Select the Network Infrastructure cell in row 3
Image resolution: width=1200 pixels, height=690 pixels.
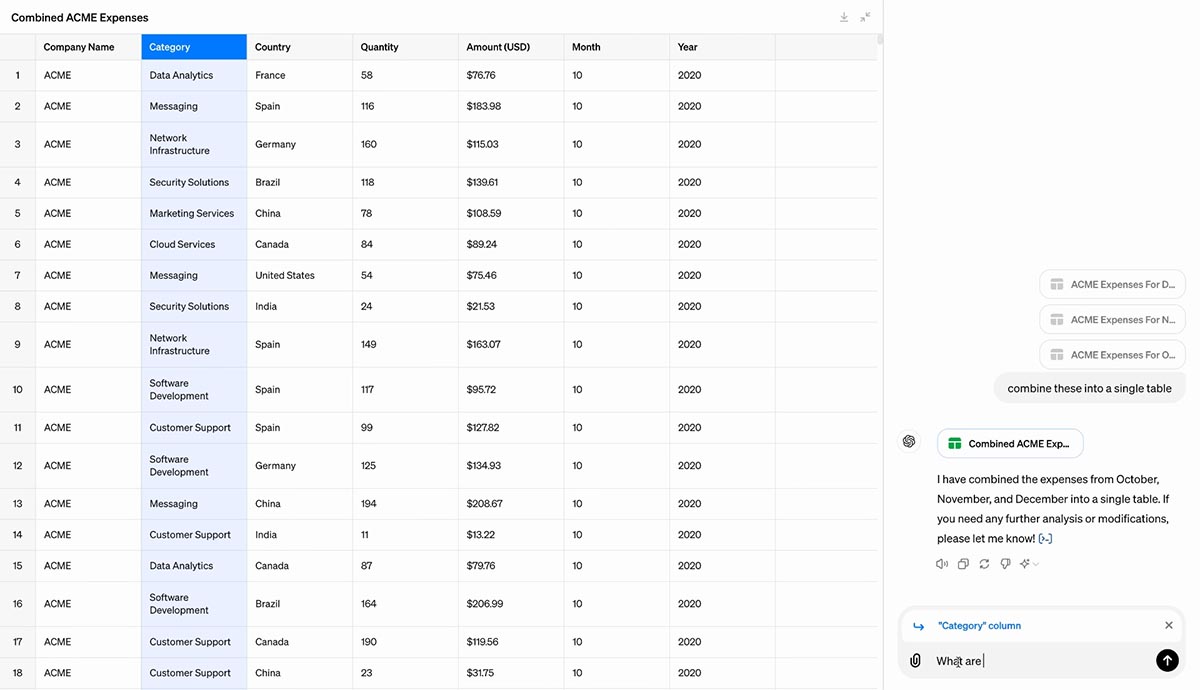tap(194, 144)
